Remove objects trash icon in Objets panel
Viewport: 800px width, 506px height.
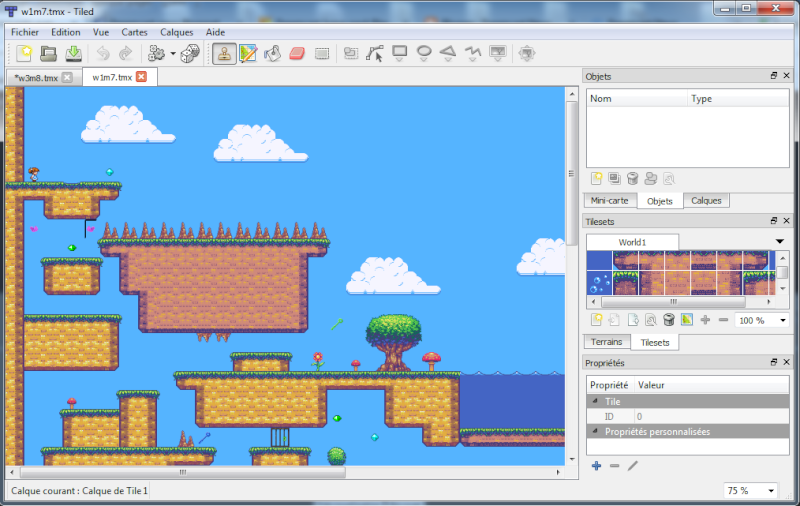pyautogui.click(x=633, y=179)
